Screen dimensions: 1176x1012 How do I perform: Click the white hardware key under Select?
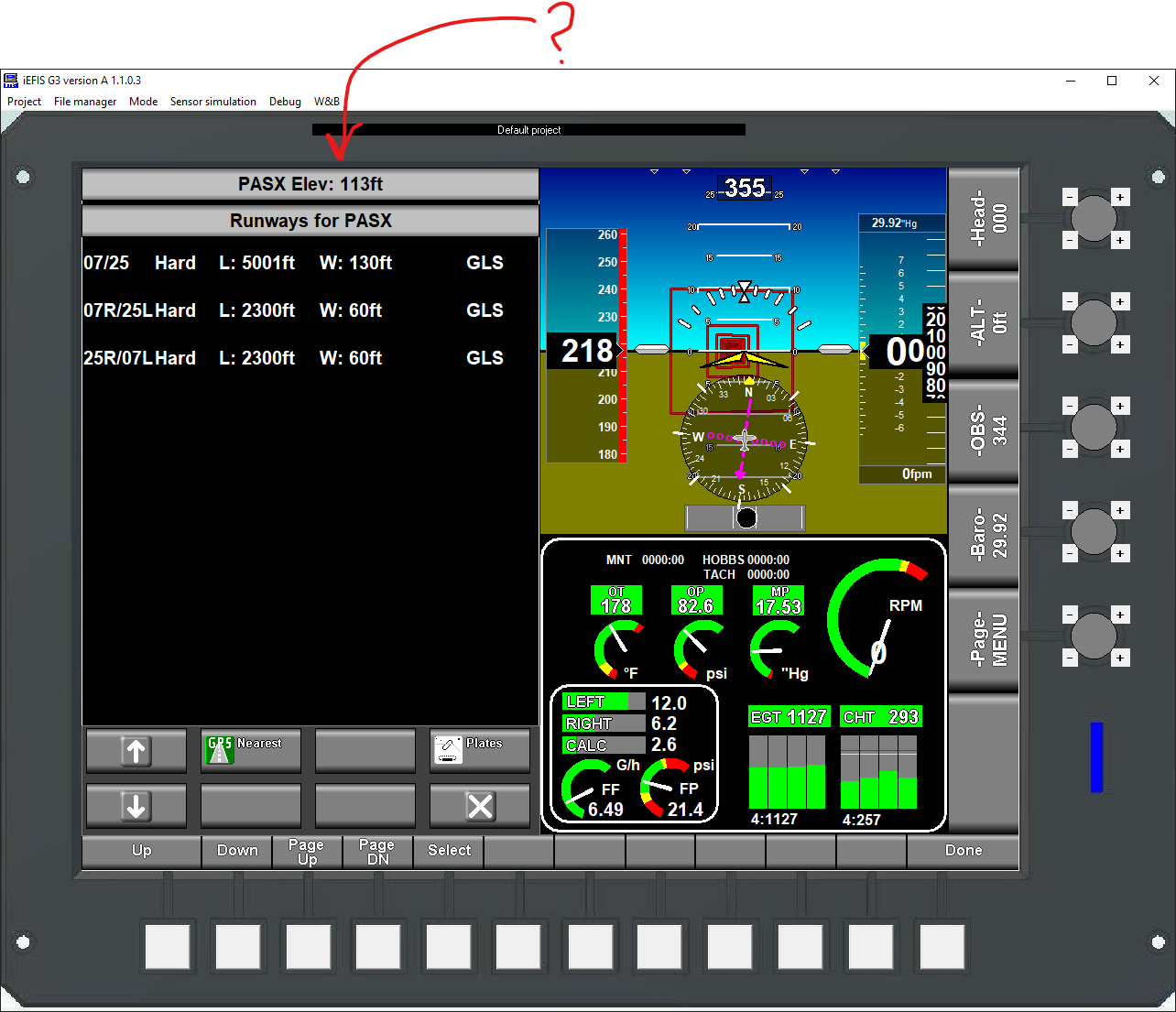pyautogui.click(x=448, y=946)
